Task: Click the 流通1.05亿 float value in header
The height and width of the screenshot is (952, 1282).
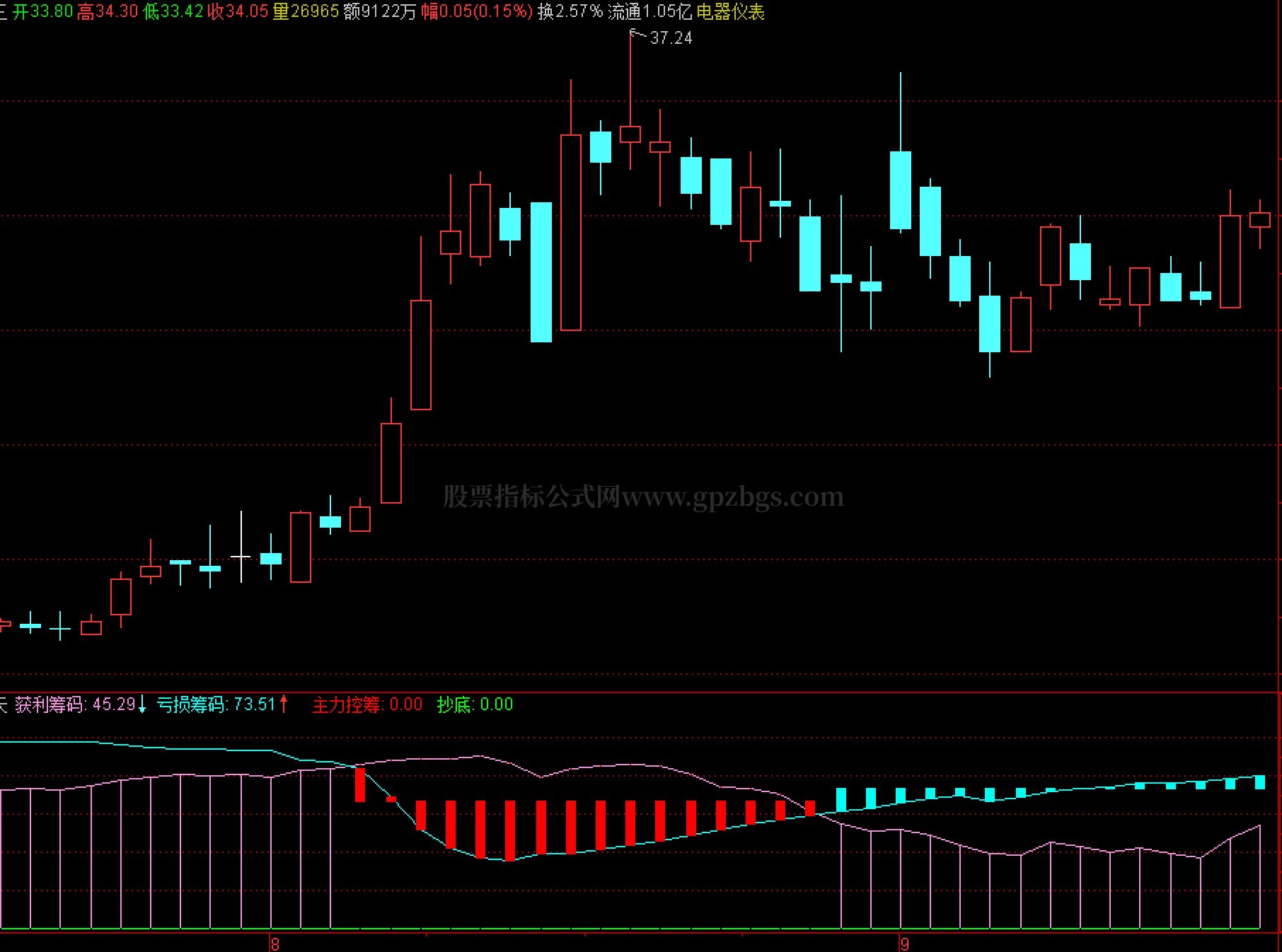Action: pos(650,12)
